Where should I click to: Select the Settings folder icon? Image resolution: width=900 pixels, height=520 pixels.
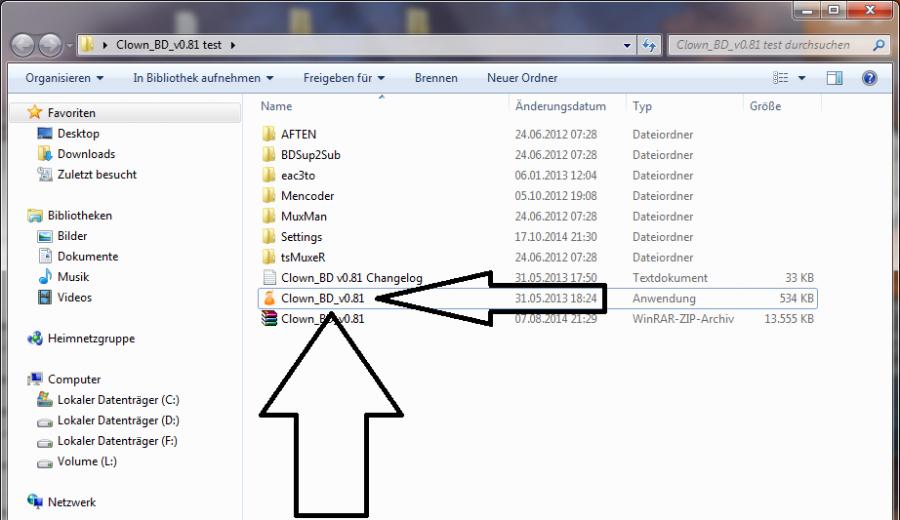pos(269,236)
